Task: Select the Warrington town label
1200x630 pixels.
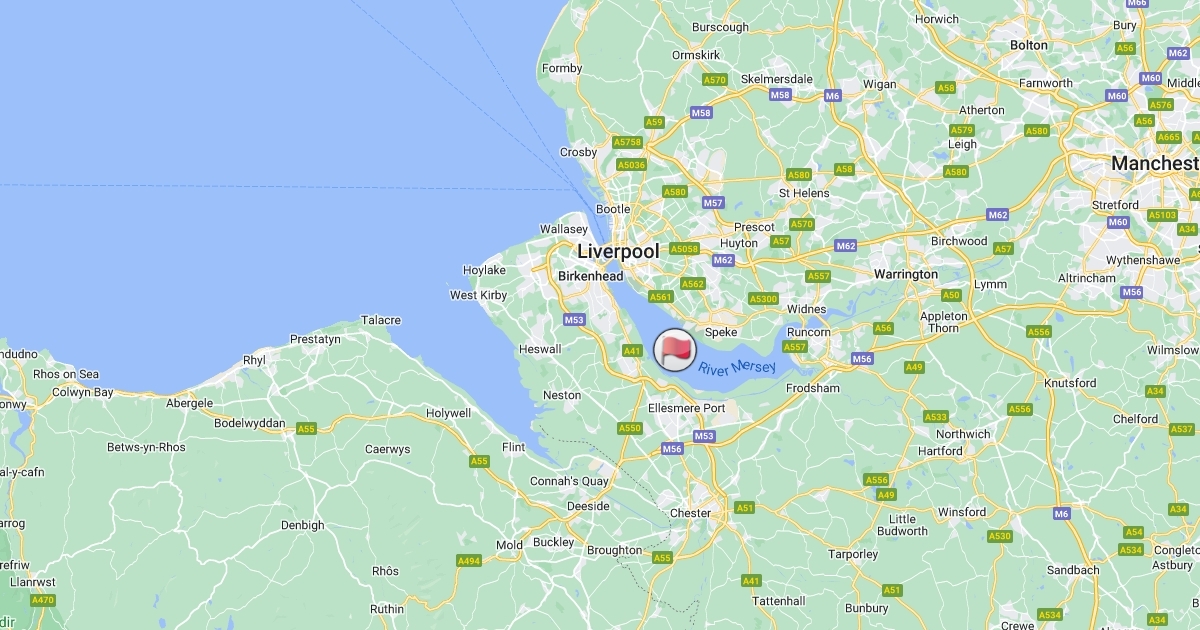Action: (x=905, y=274)
